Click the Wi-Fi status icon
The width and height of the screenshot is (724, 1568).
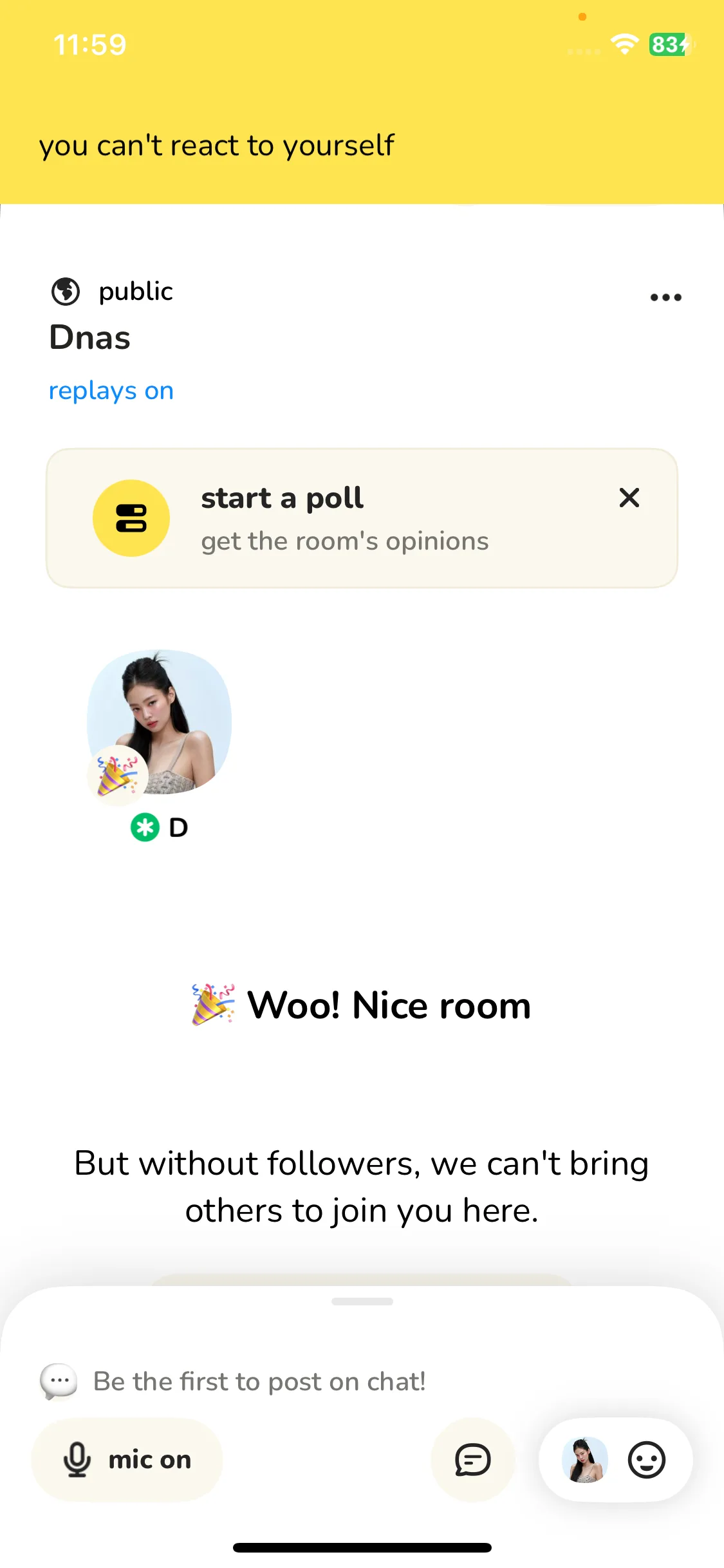624,44
